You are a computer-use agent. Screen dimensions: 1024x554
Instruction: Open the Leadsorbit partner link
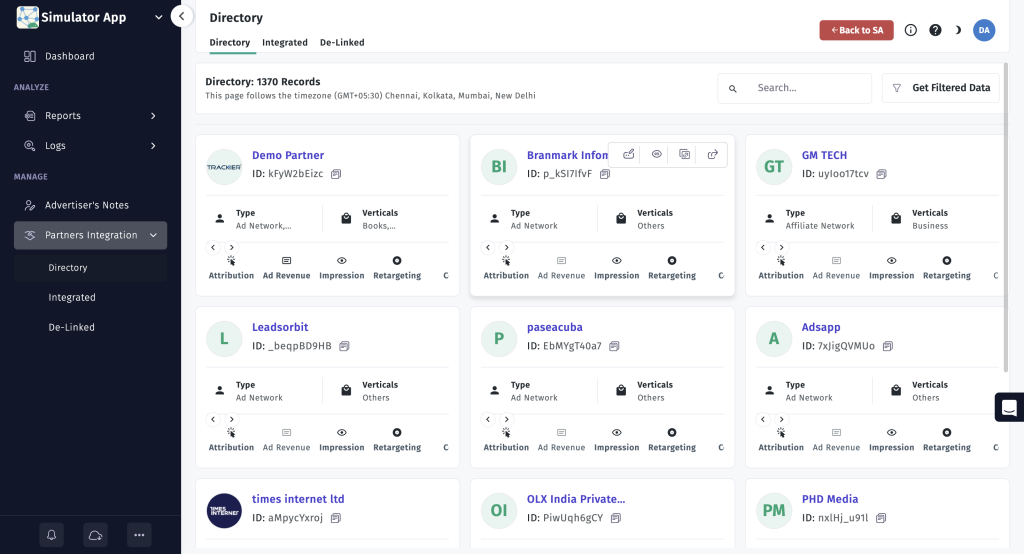(x=280, y=327)
